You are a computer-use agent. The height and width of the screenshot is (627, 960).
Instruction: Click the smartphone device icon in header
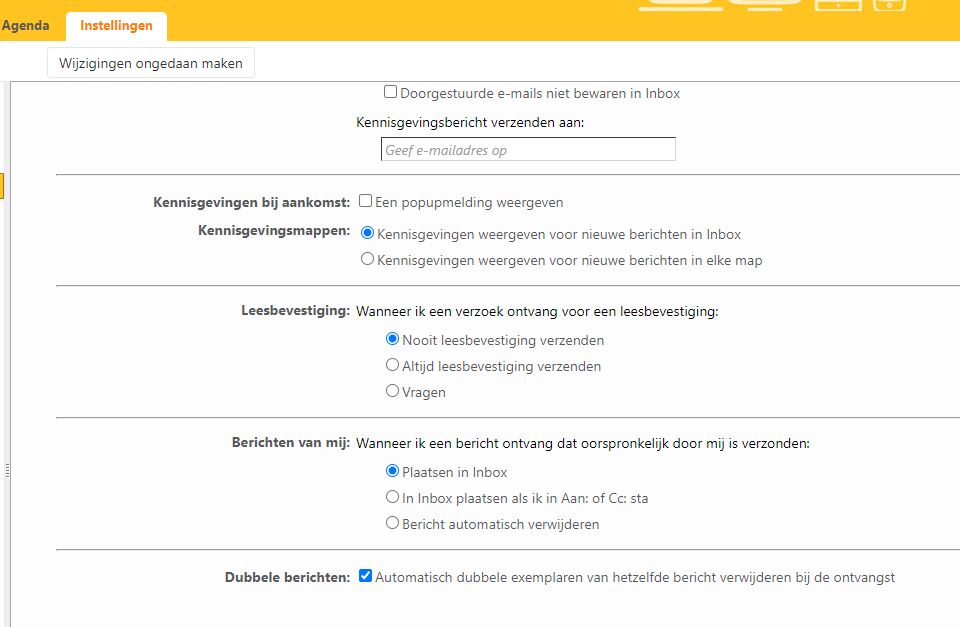tap(889, 5)
